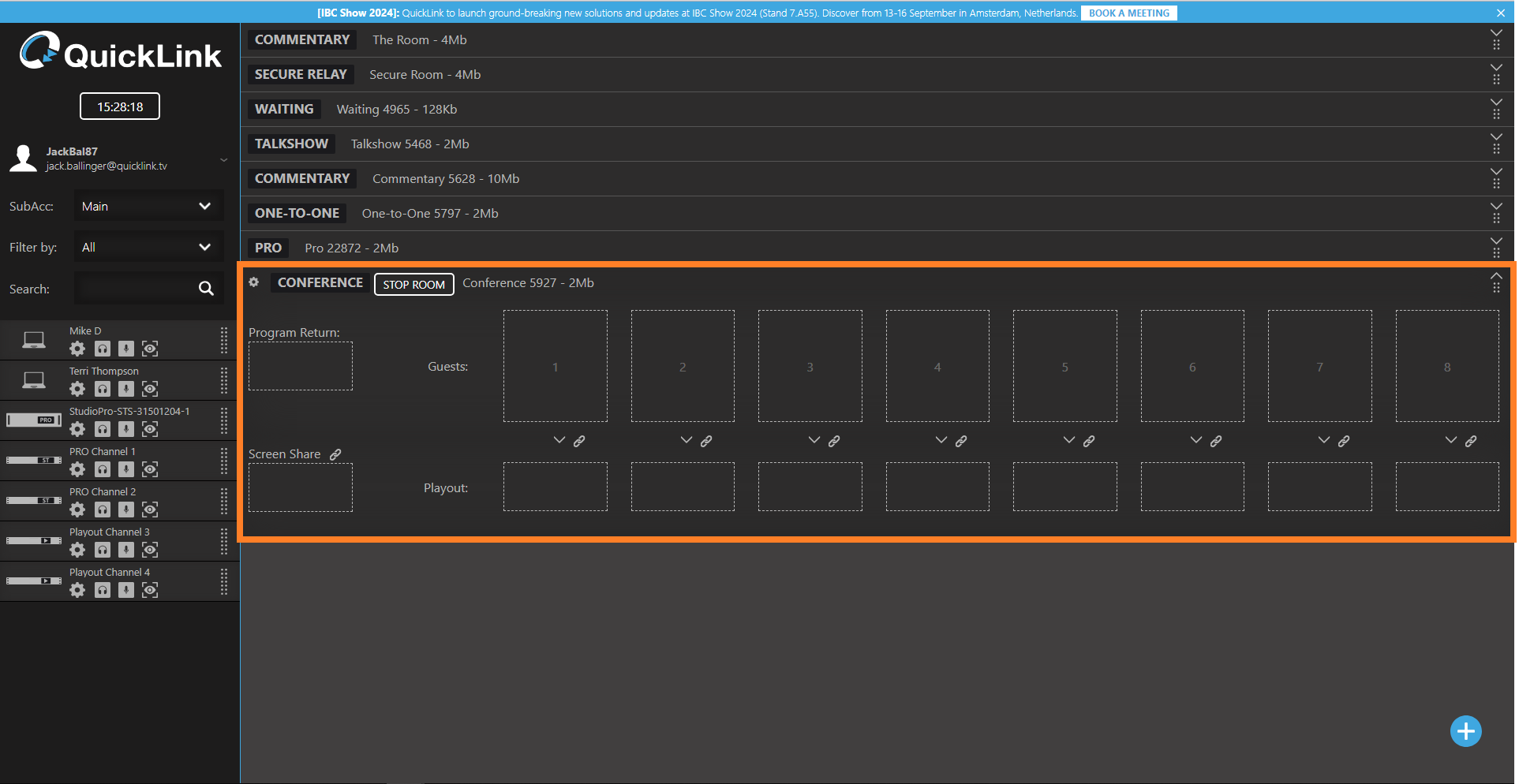This screenshot has width=1519, height=784.
Task: Click the link icon under guest slot 1
Action: [x=579, y=441]
